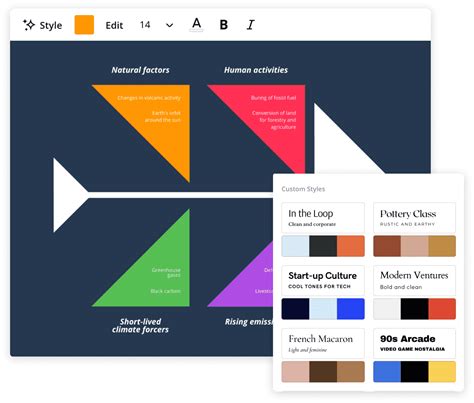
Task: Pick French Macaron dark brown swatch
Action: pos(323,371)
